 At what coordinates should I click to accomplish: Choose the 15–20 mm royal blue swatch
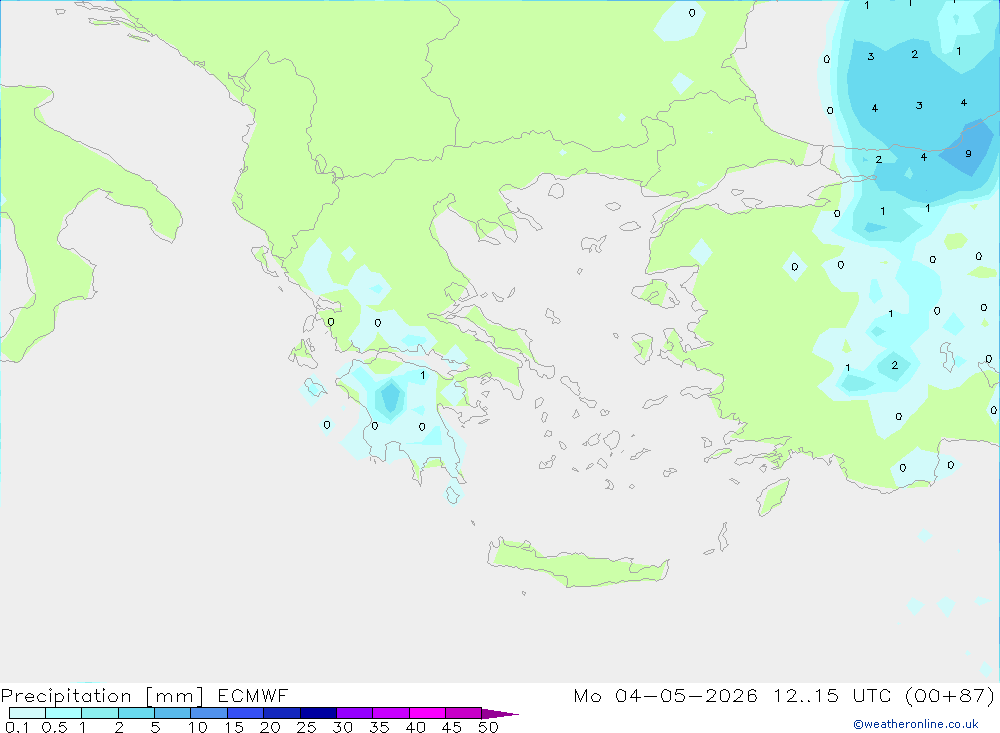pos(246,713)
